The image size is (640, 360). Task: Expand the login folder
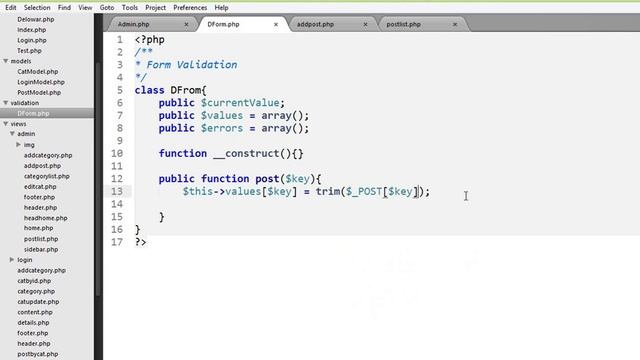coord(12,260)
